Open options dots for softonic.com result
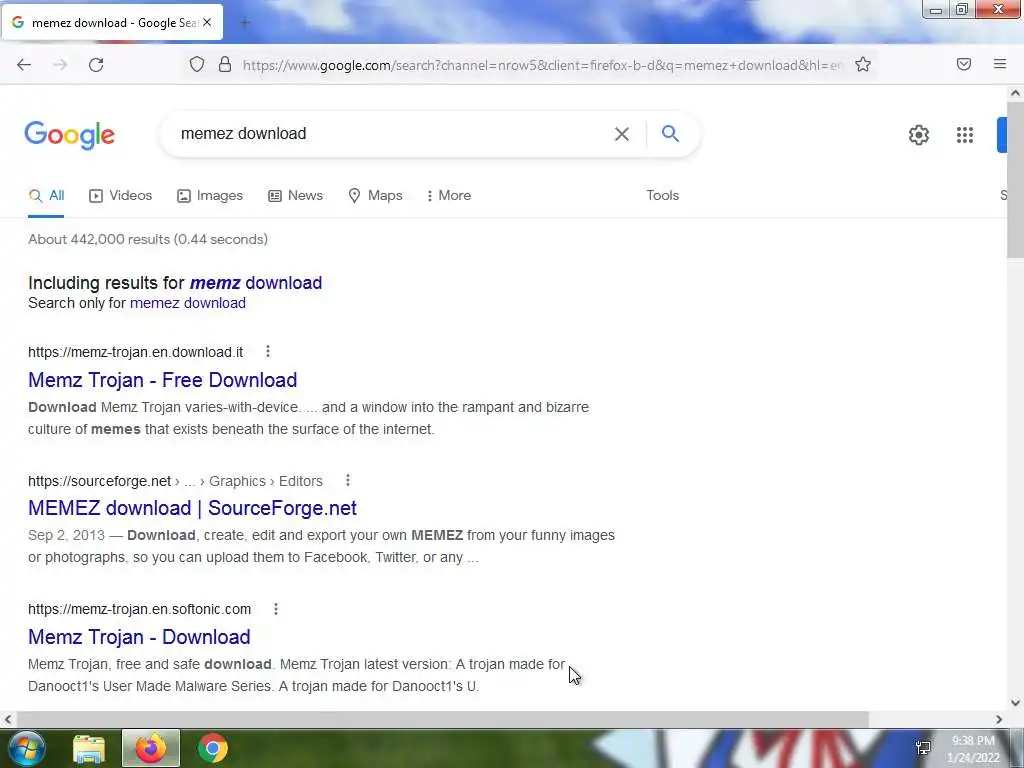Viewport: 1024px width, 768px height. (276, 609)
